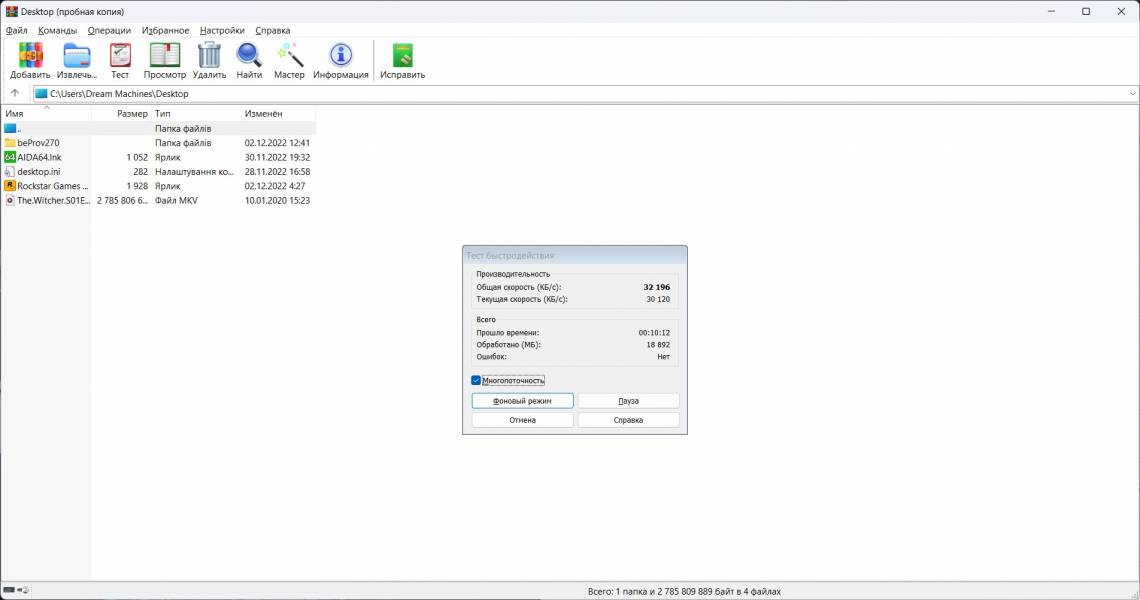Select the AIDA64.lnk shortcut icon
1140x600 pixels.
click(10, 157)
